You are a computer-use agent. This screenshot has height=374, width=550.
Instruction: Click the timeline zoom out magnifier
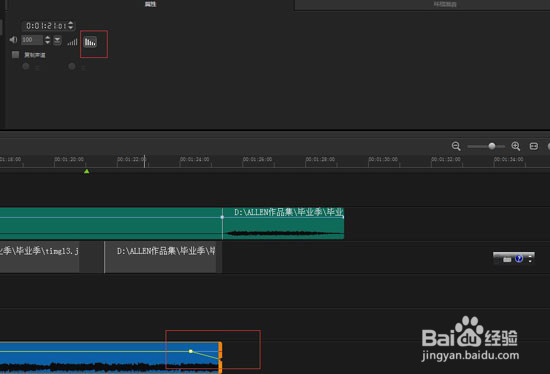pos(456,146)
